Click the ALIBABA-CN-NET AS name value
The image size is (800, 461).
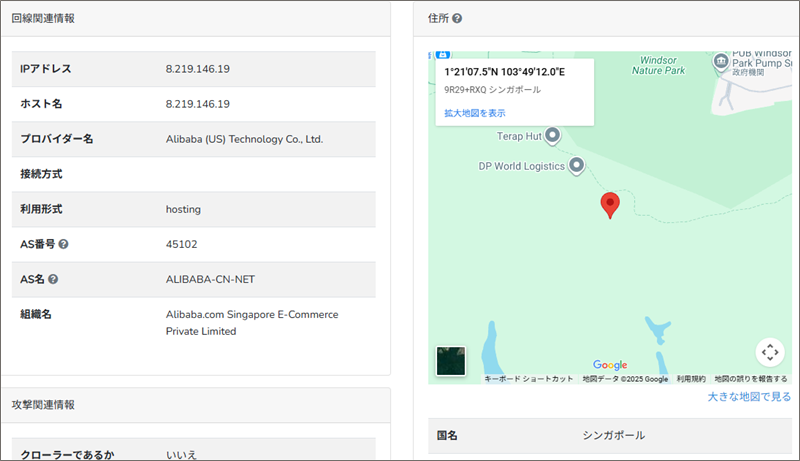212,279
